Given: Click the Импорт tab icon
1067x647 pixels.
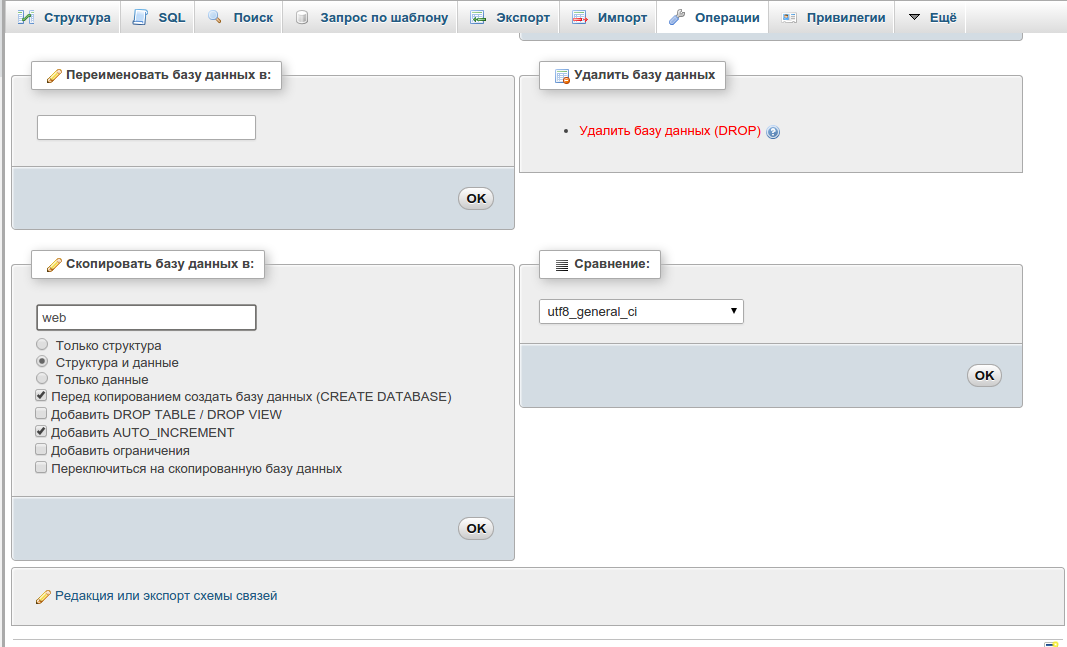Looking at the screenshot, I should point(580,17).
